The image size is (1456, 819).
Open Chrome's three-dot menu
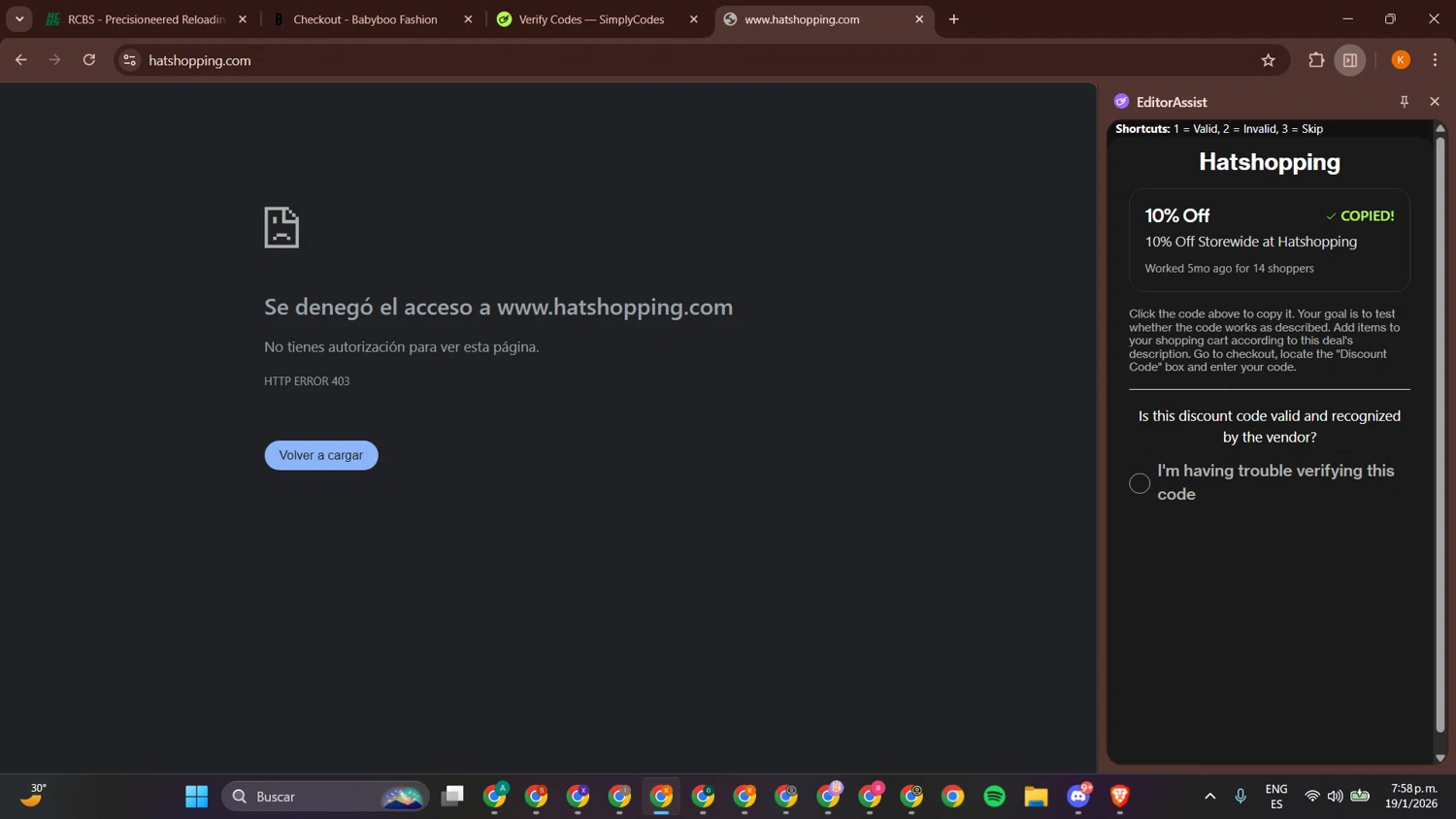click(1435, 60)
